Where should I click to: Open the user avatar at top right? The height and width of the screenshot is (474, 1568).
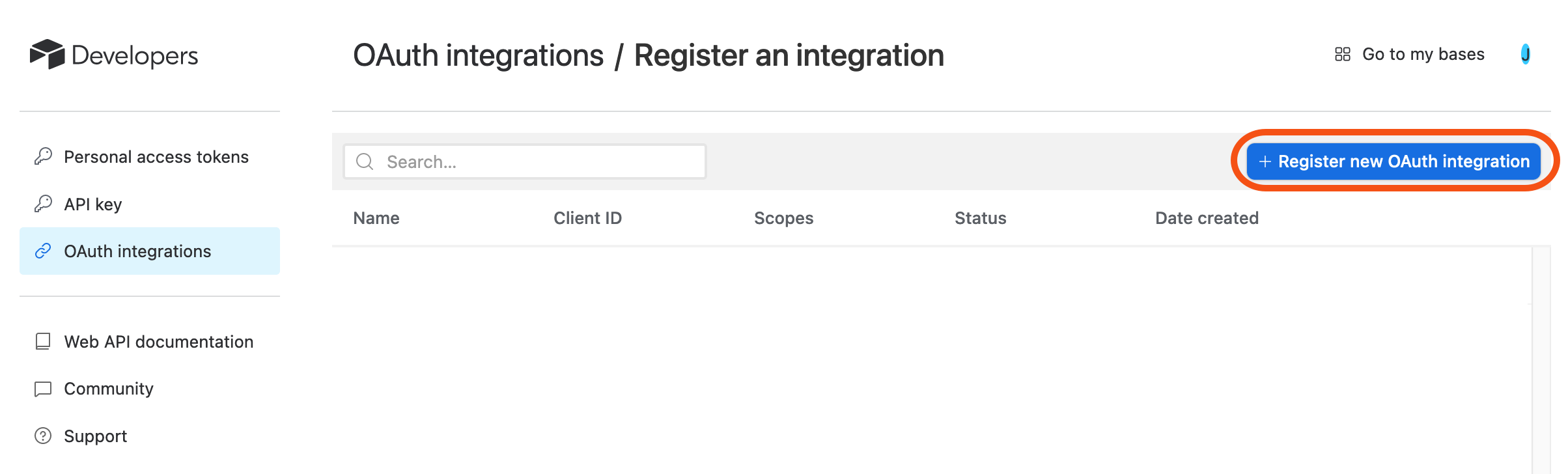[1525, 54]
